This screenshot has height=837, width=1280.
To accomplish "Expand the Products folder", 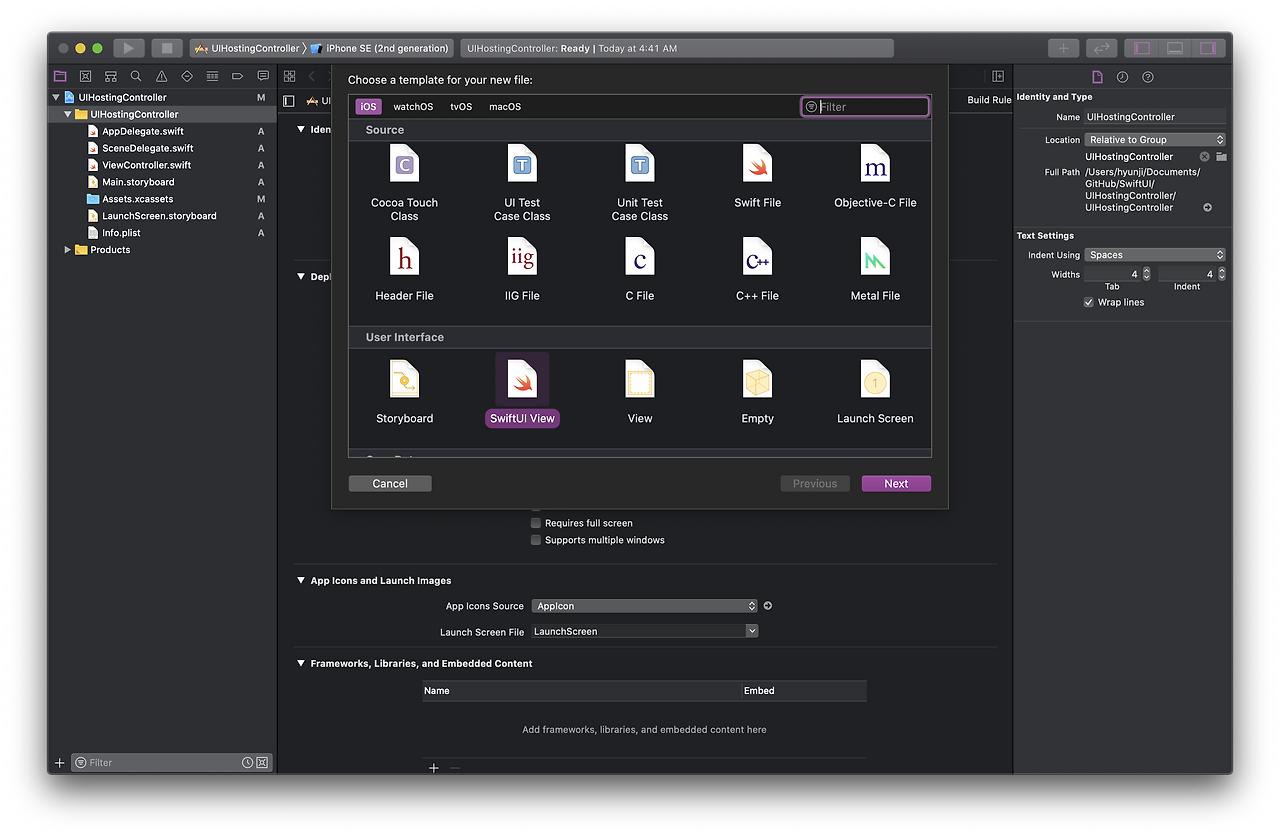I will (x=68, y=250).
